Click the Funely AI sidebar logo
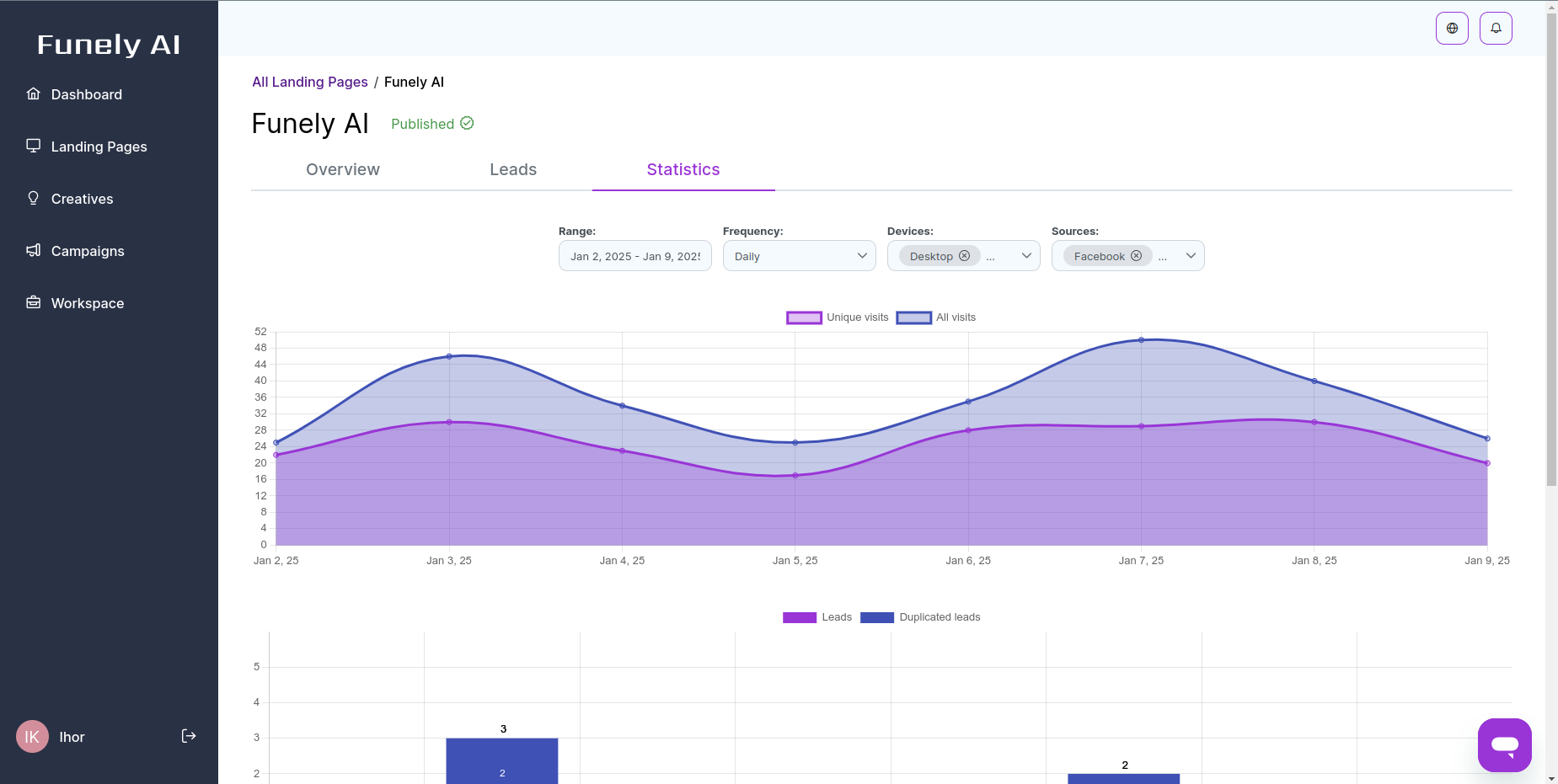Screen dimensions: 1558x784 tap(109, 45)
